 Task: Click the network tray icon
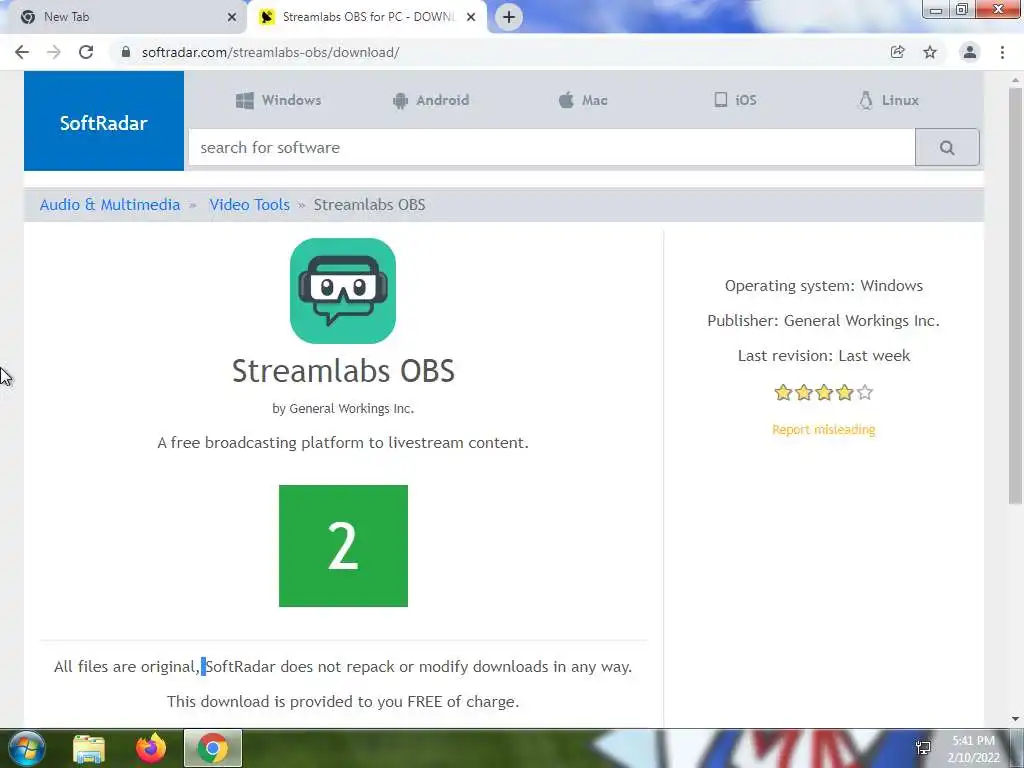point(923,748)
